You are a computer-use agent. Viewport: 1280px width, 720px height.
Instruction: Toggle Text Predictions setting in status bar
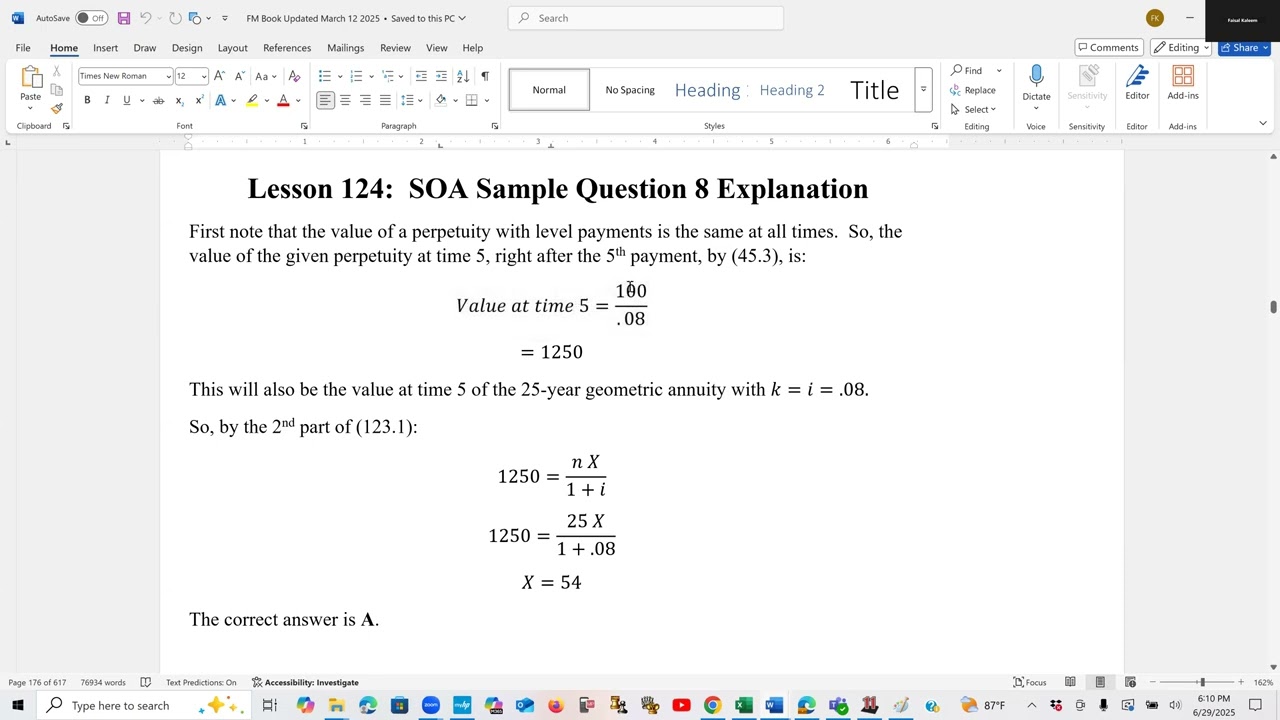[x=201, y=682]
